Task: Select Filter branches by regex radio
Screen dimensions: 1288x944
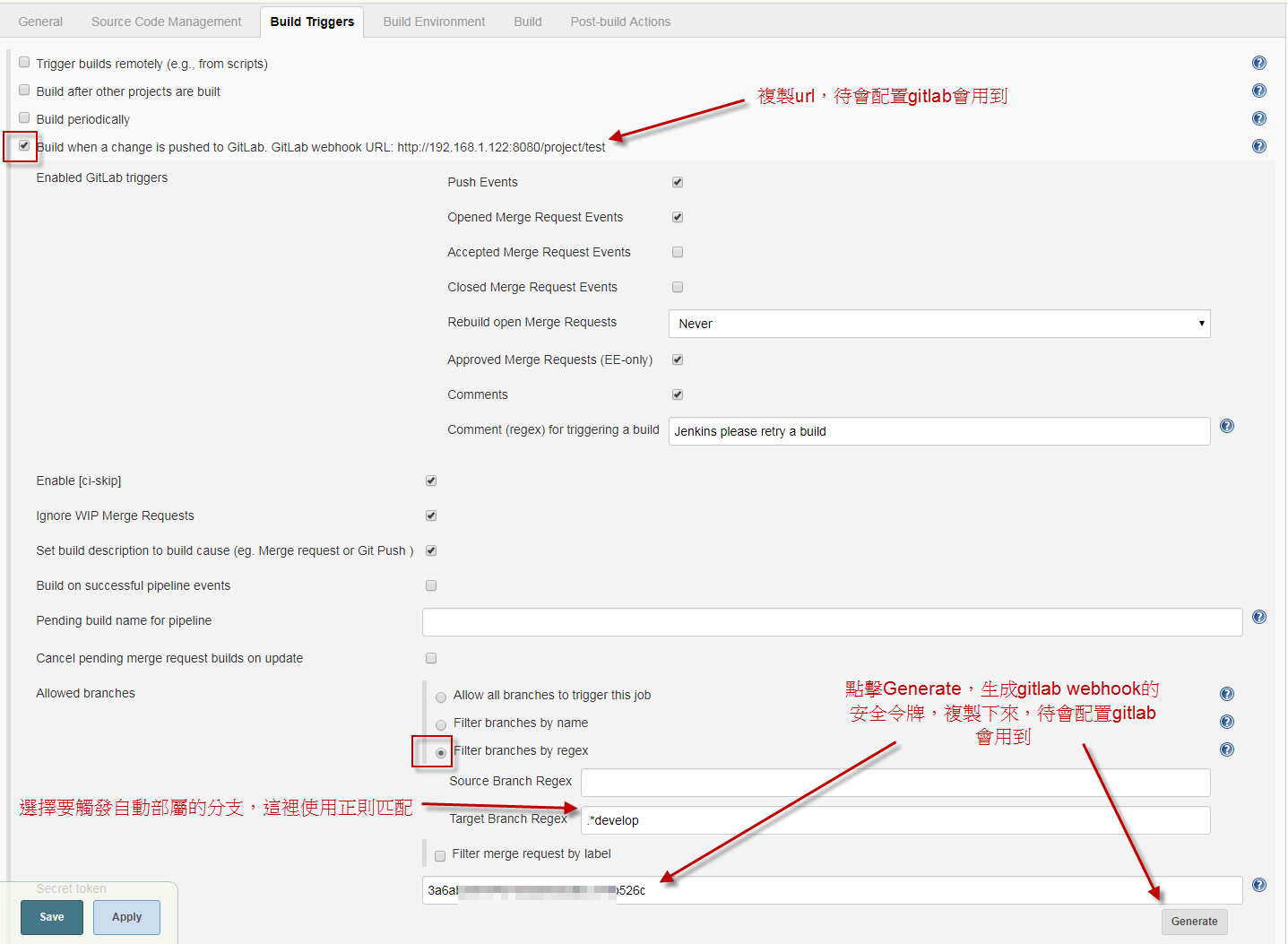Action: coord(441,753)
